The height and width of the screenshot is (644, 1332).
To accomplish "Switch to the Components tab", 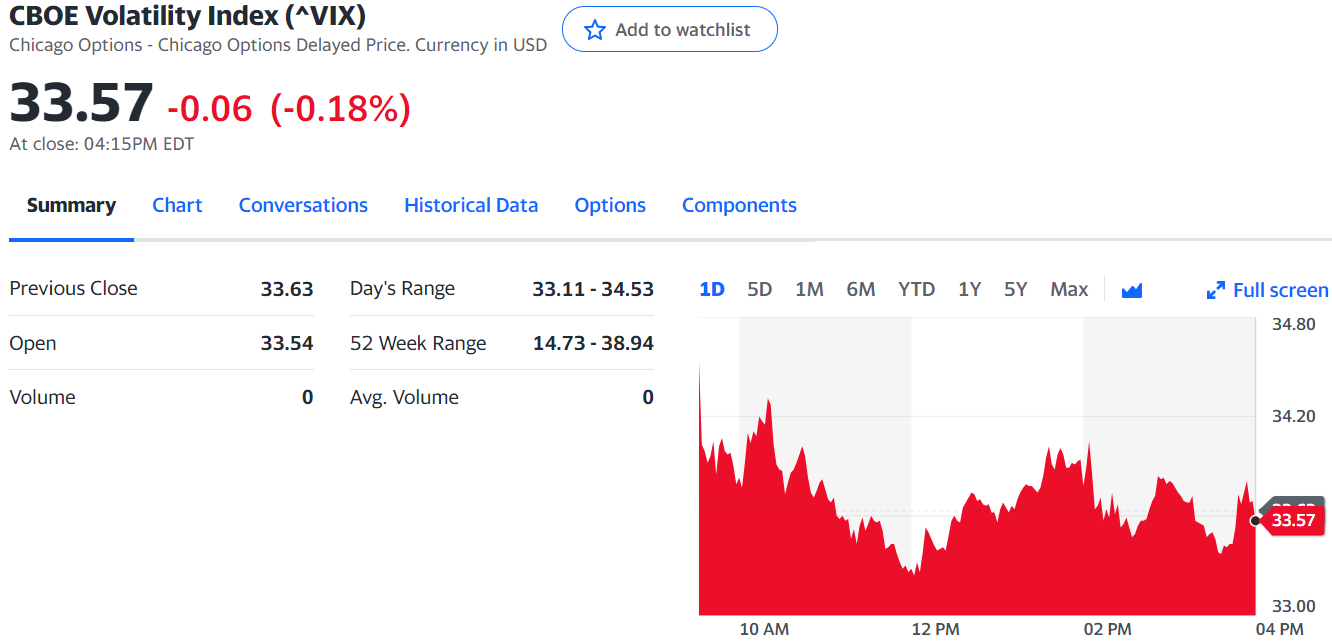I will [739, 205].
